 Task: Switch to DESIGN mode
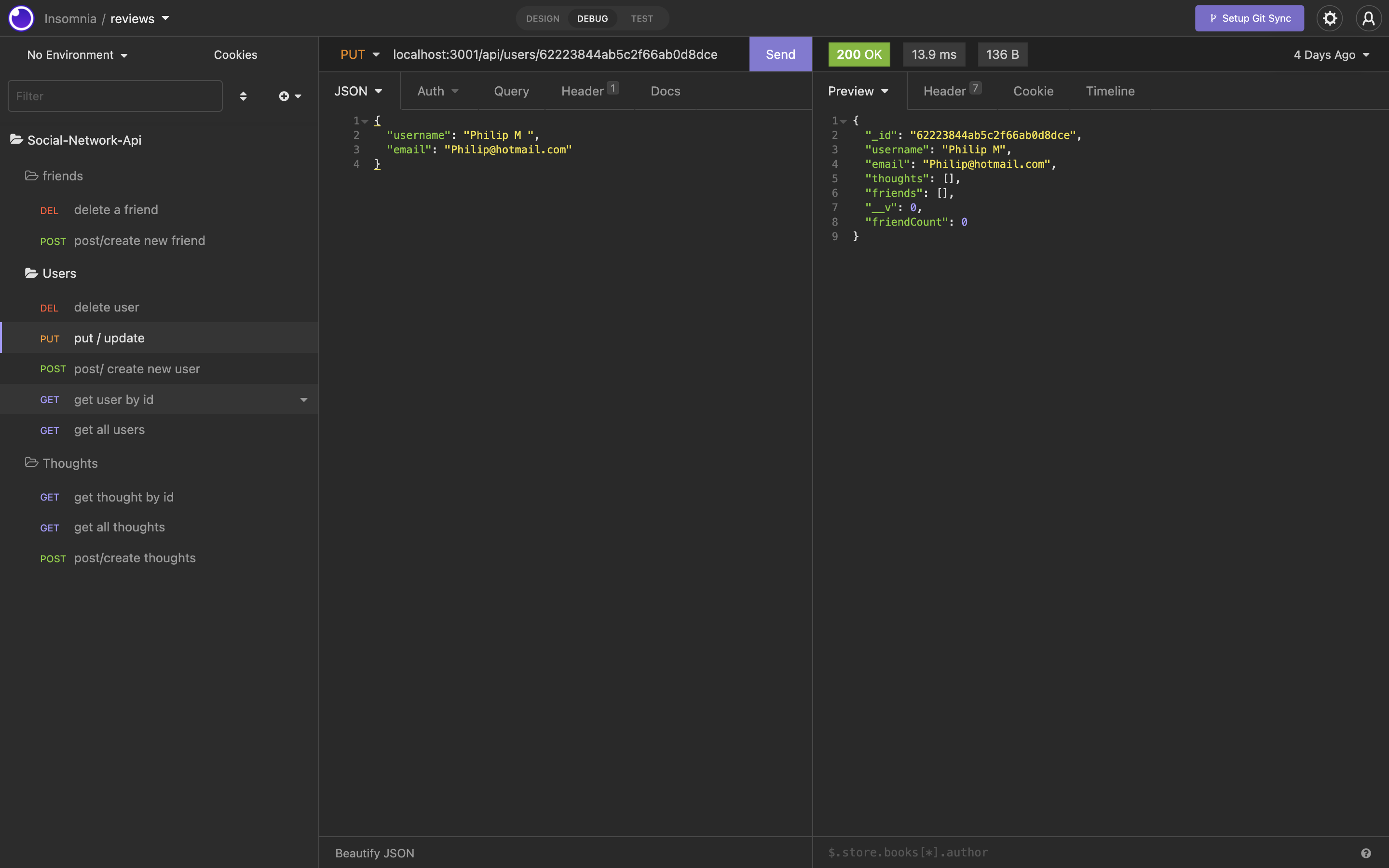click(x=543, y=18)
